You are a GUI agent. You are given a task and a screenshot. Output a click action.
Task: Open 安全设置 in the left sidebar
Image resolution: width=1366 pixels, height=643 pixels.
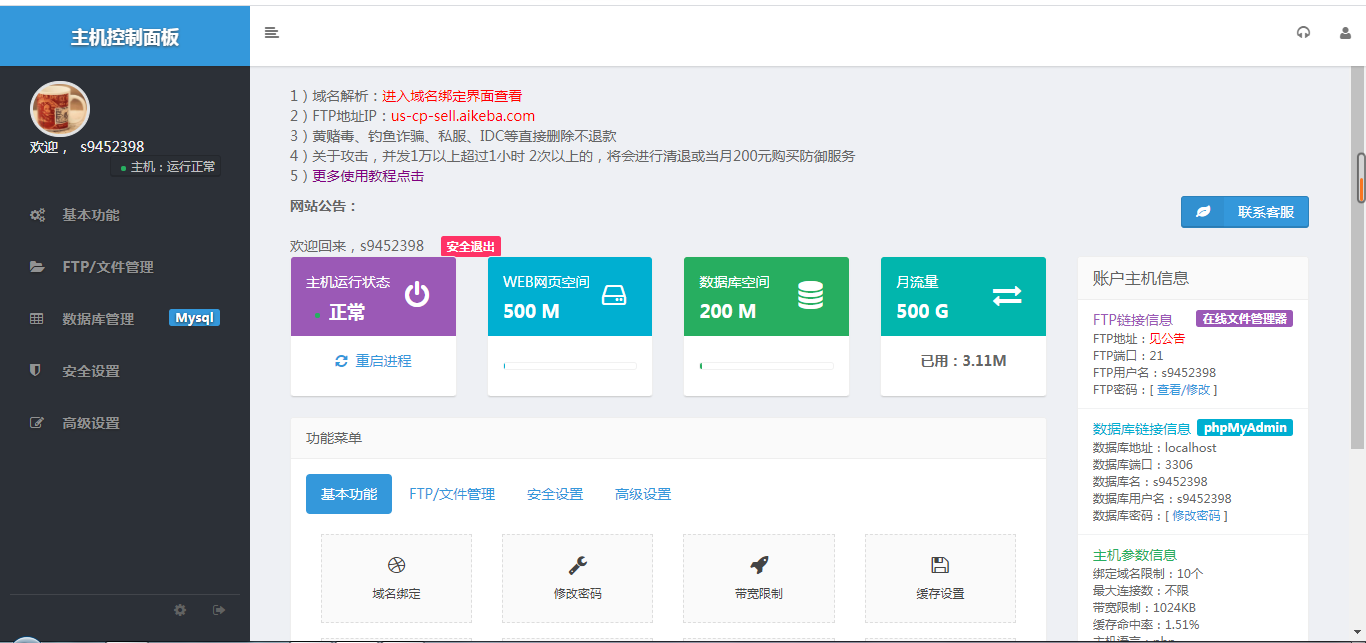(90, 371)
